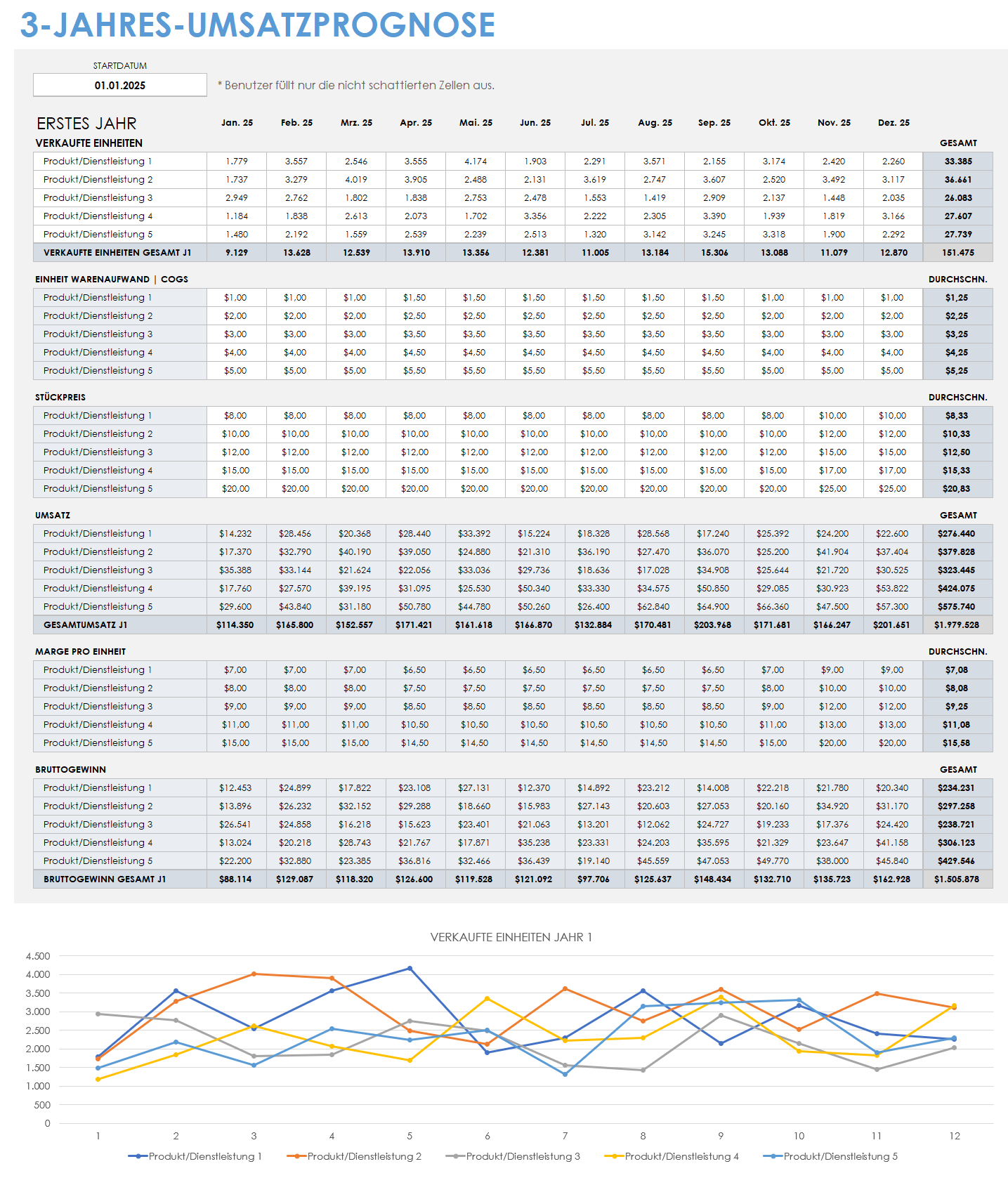Click monthly gross profit $162.928

pyautogui.click(x=893, y=879)
